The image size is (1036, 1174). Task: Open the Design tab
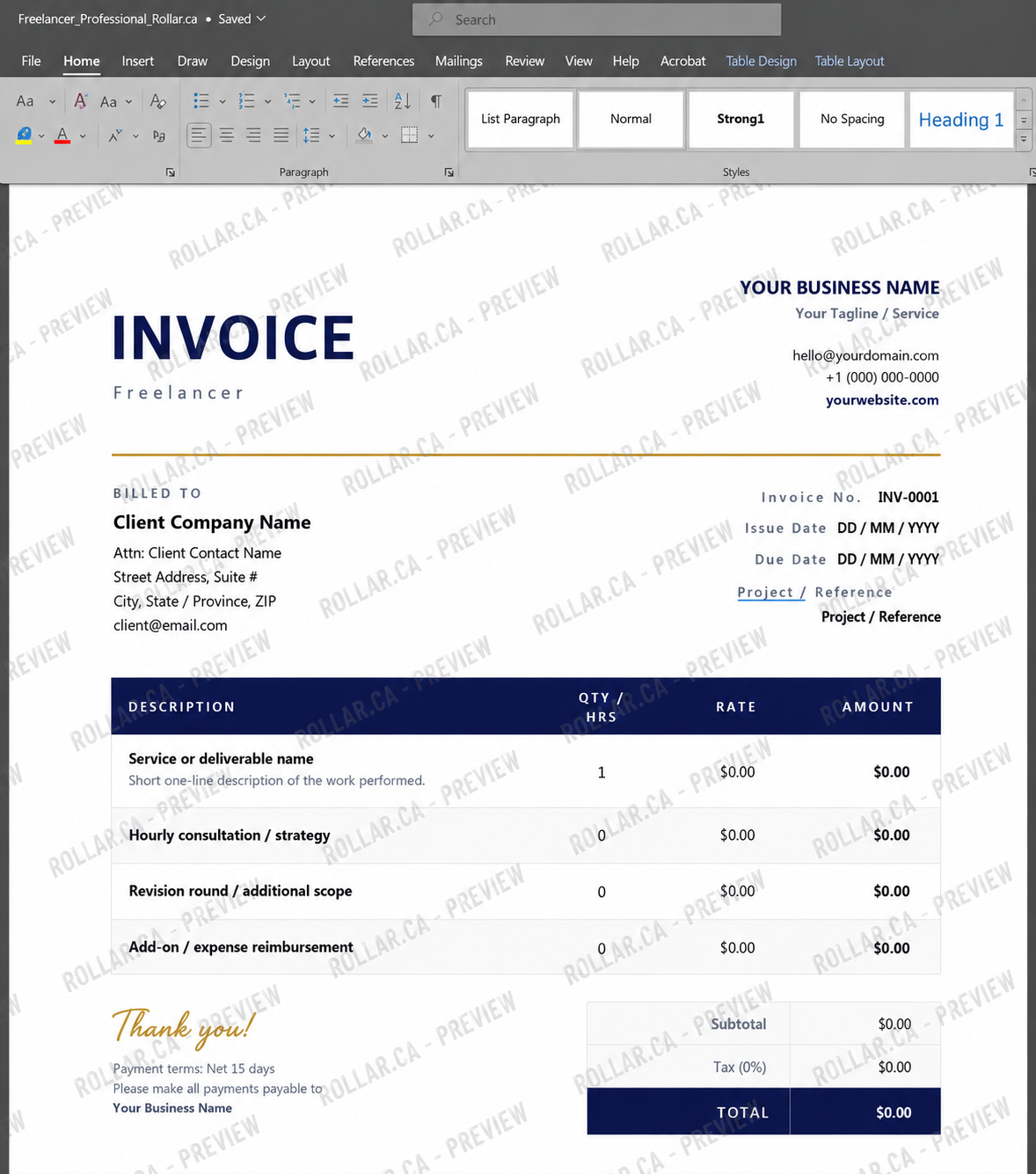click(x=250, y=61)
